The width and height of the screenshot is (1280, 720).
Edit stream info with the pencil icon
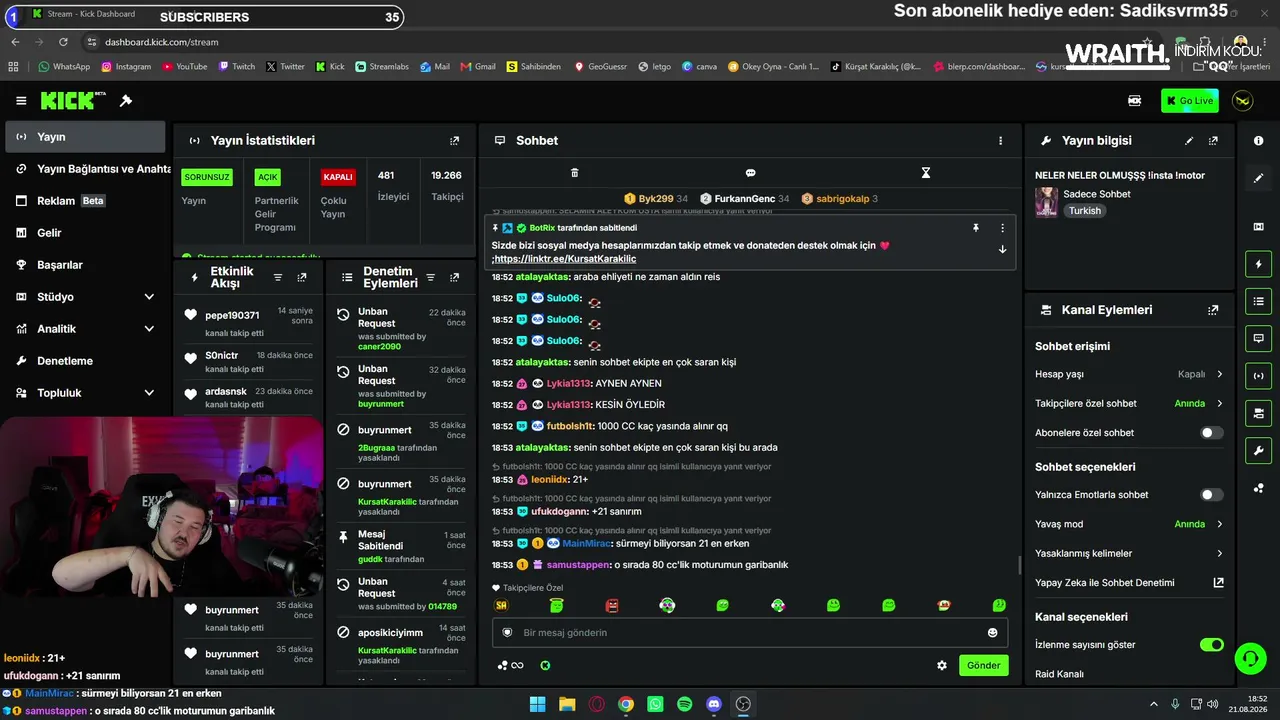pos(1189,141)
